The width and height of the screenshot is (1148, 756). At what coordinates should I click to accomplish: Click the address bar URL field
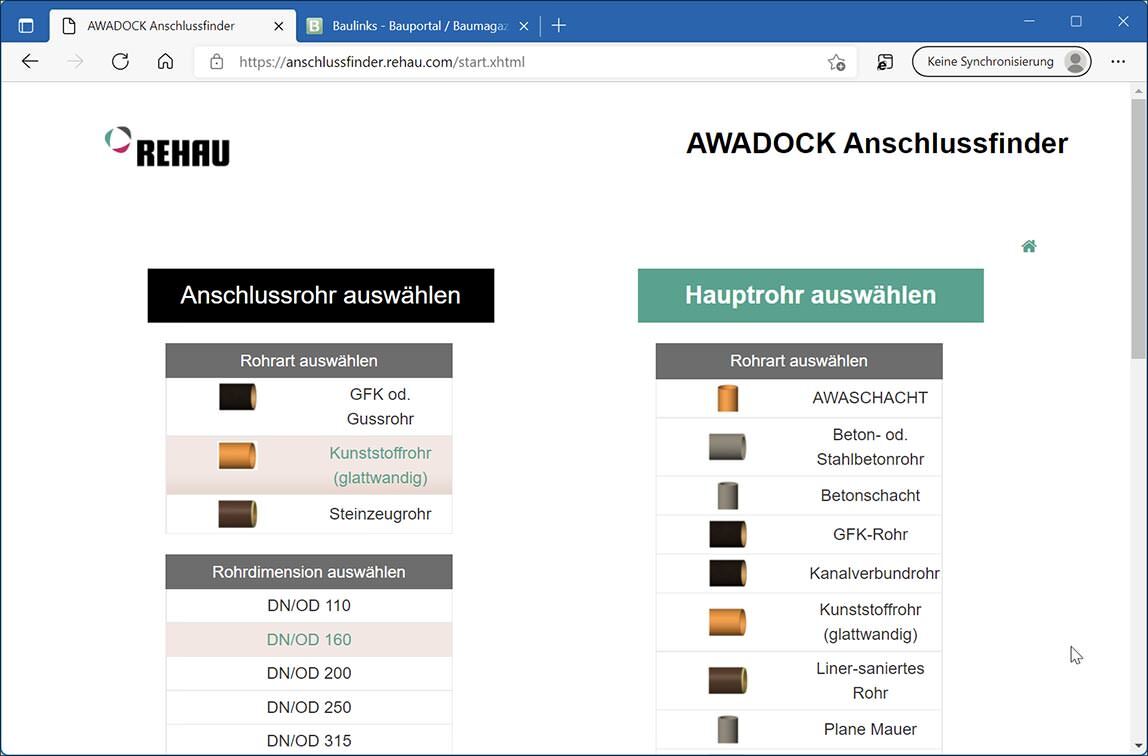point(526,62)
